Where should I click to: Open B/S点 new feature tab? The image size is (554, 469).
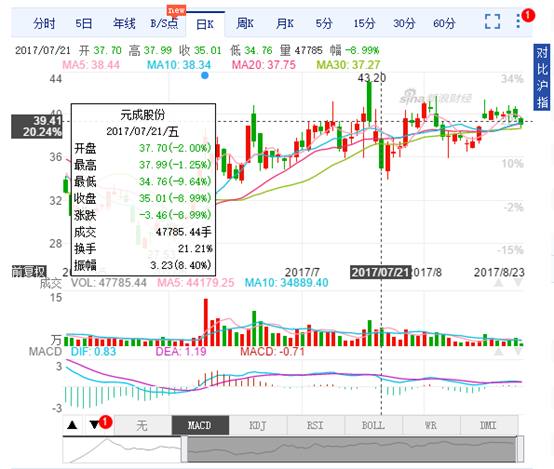click(x=164, y=24)
